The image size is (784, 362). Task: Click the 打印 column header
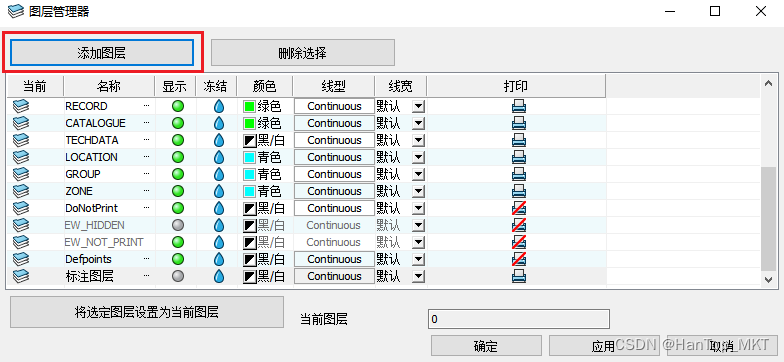pyautogui.click(x=516, y=86)
